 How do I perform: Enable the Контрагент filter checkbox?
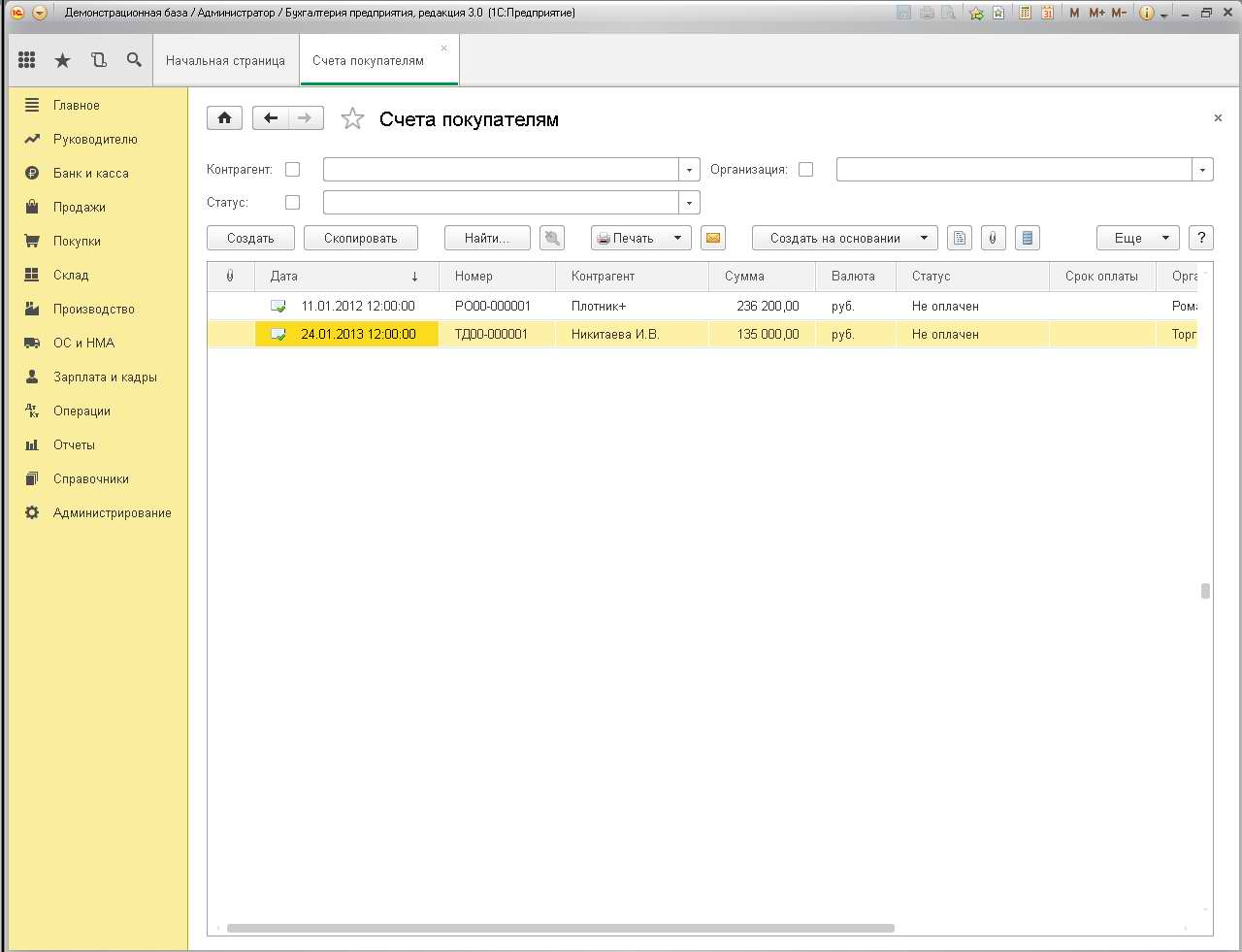292,170
